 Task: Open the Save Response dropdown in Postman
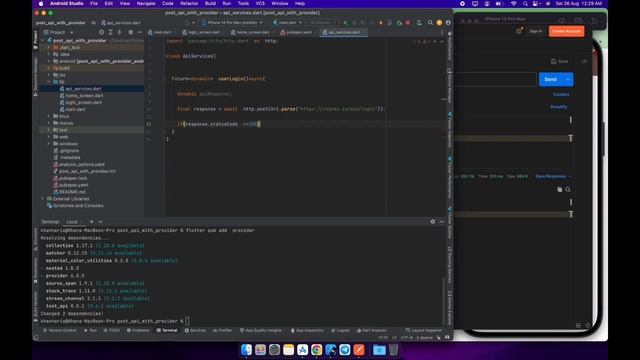click(553, 176)
